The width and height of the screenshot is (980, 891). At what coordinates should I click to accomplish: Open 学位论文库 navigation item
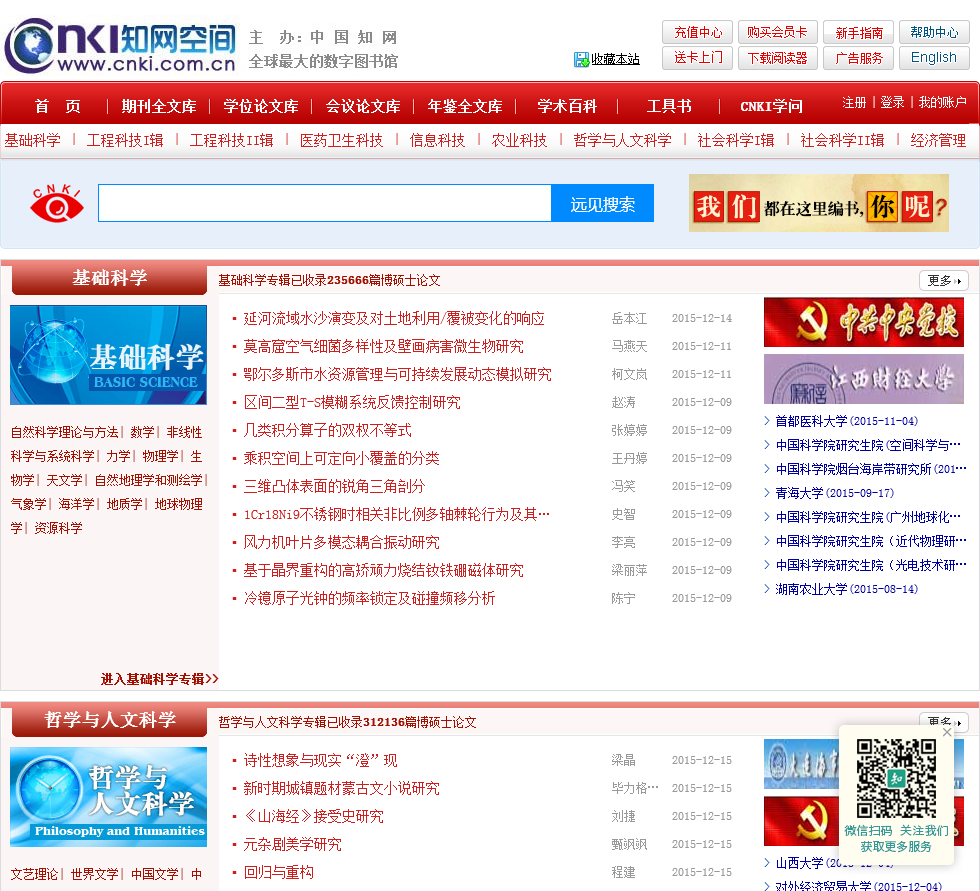pyautogui.click(x=261, y=106)
